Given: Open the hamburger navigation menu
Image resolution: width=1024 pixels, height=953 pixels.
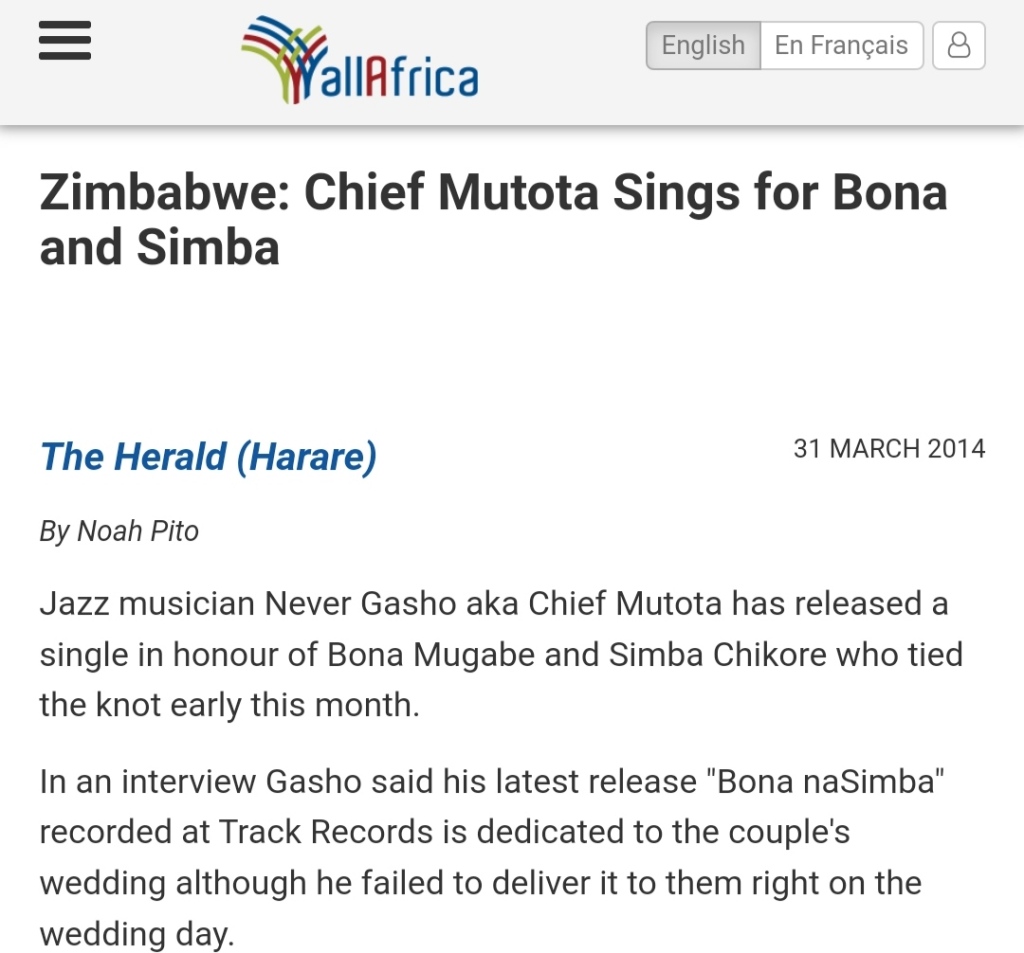Looking at the screenshot, I should (x=65, y=42).
